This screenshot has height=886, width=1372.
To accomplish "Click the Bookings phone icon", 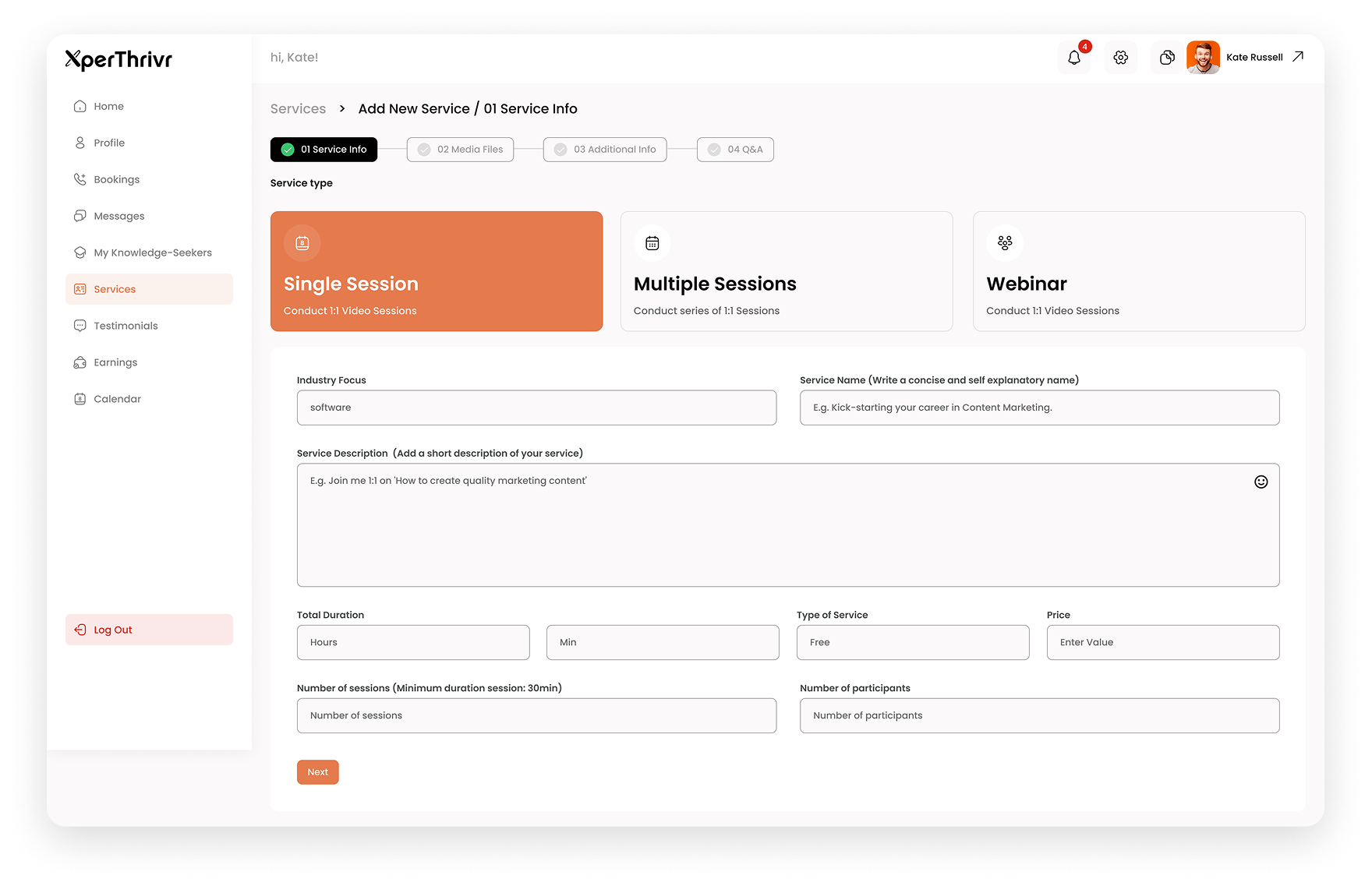I will [x=80, y=179].
